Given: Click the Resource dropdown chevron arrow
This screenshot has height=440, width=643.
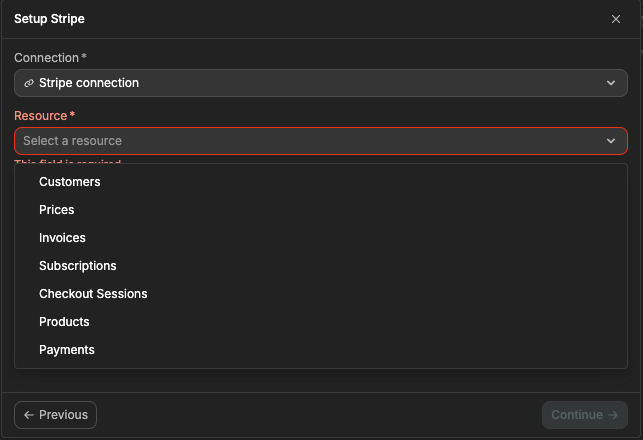Looking at the screenshot, I should tap(611, 141).
